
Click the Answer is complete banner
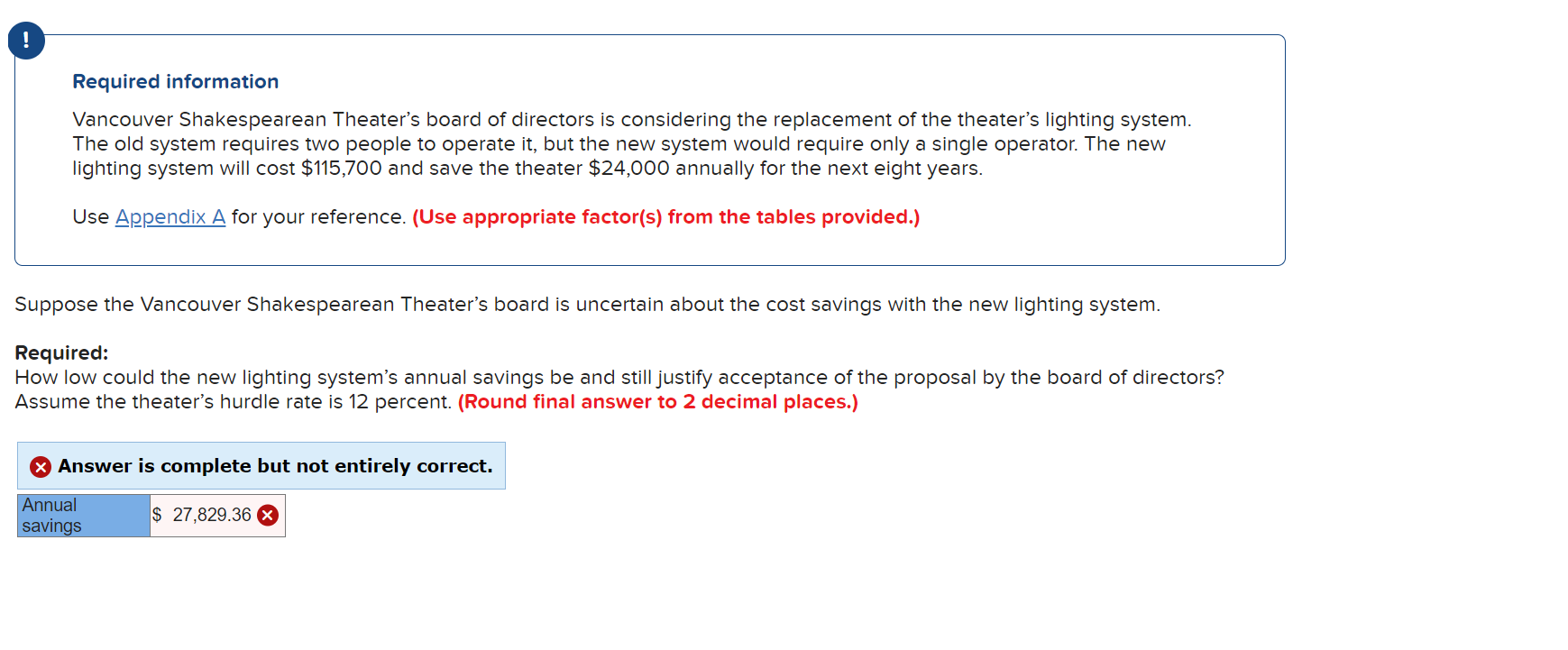(261, 466)
